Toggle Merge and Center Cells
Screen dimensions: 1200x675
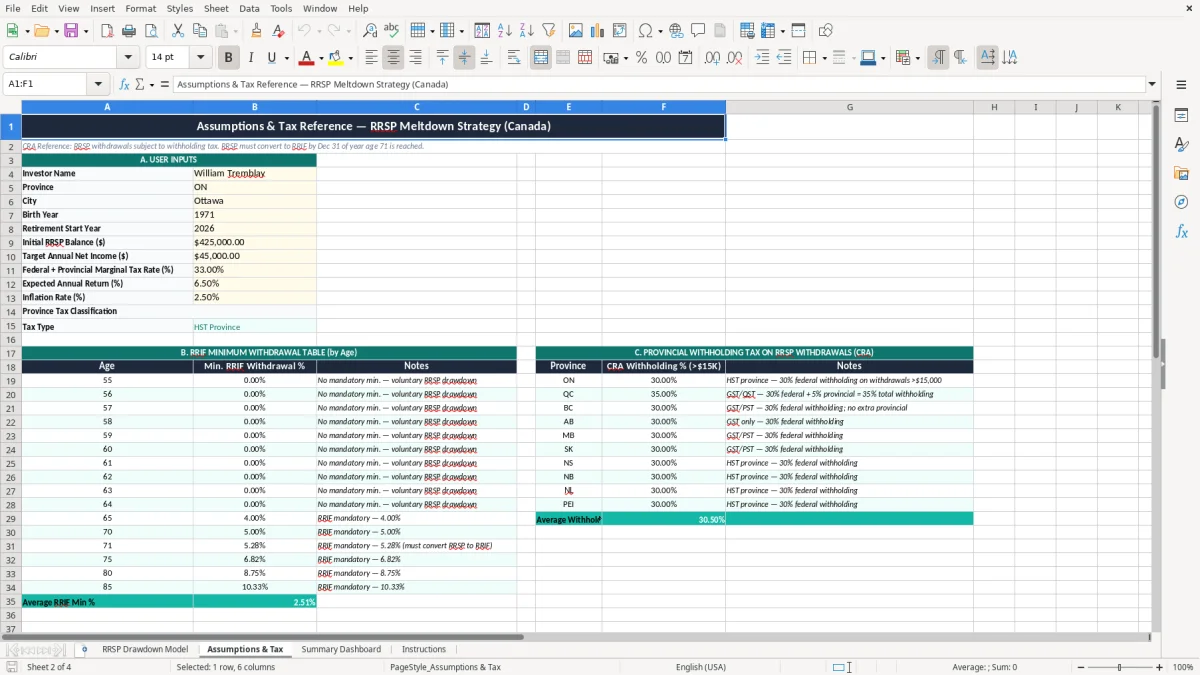(x=541, y=58)
